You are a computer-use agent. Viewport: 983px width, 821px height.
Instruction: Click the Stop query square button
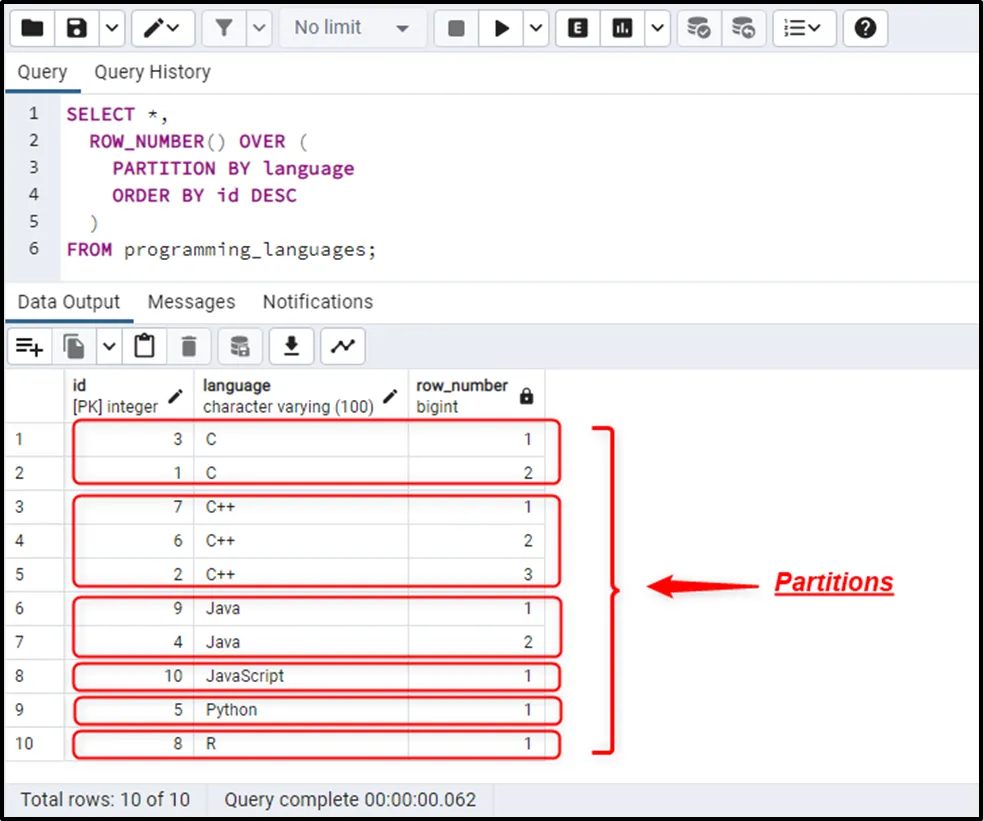(x=457, y=28)
